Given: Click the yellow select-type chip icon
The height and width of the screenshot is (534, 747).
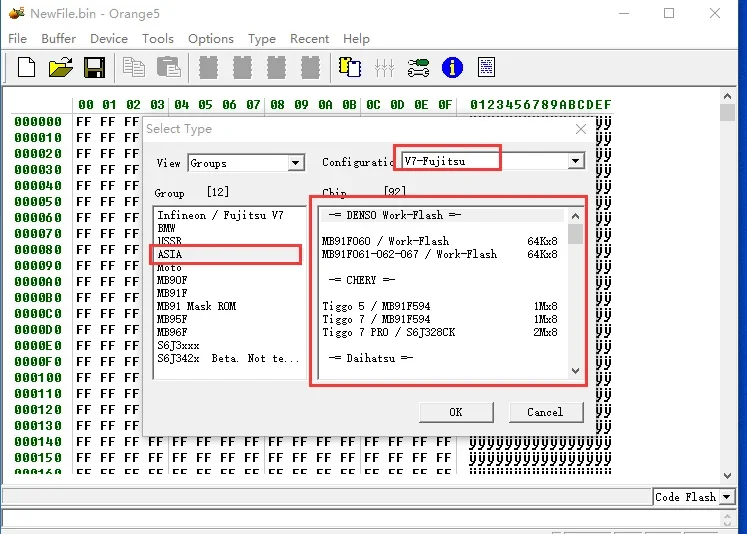Looking at the screenshot, I should coord(350,67).
